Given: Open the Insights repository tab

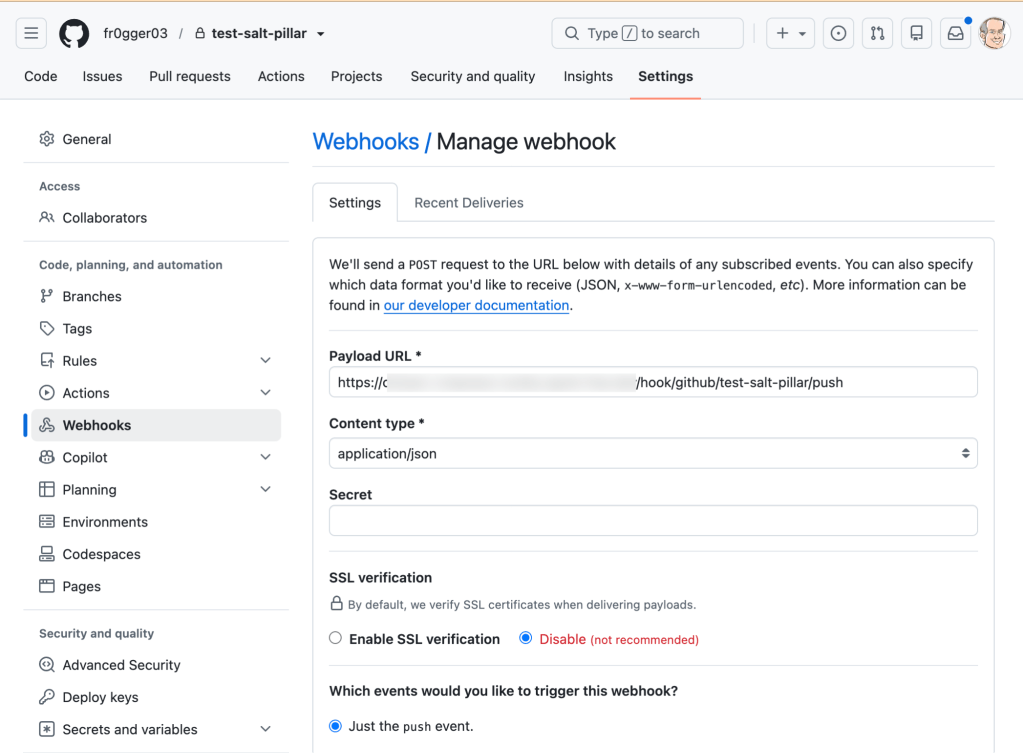Looking at the screenshot, I should pyautogui.click(x=588, y=76).
